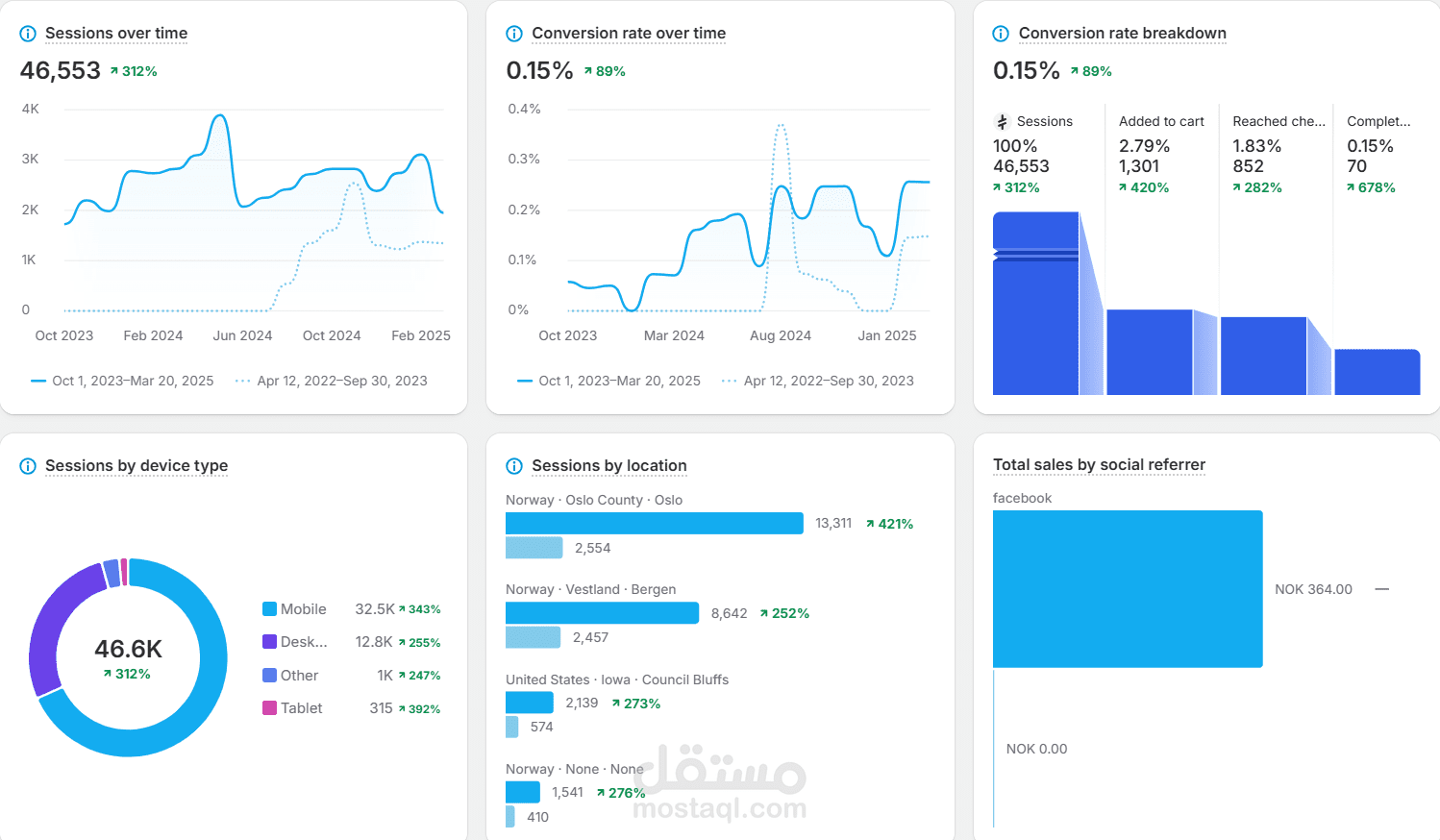This screenshot has width=1440, height=840.
Task: Click info icon beside Sessions by location
Action: coord(514,466)
